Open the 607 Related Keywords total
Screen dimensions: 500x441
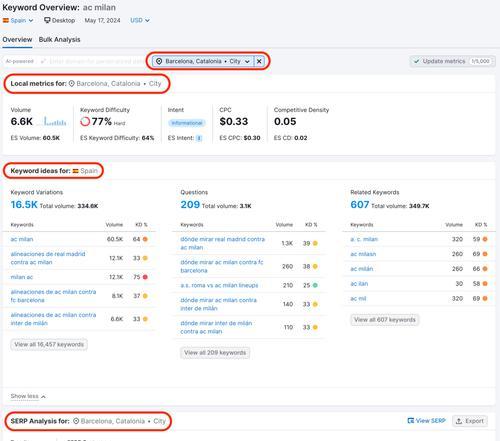360,205
